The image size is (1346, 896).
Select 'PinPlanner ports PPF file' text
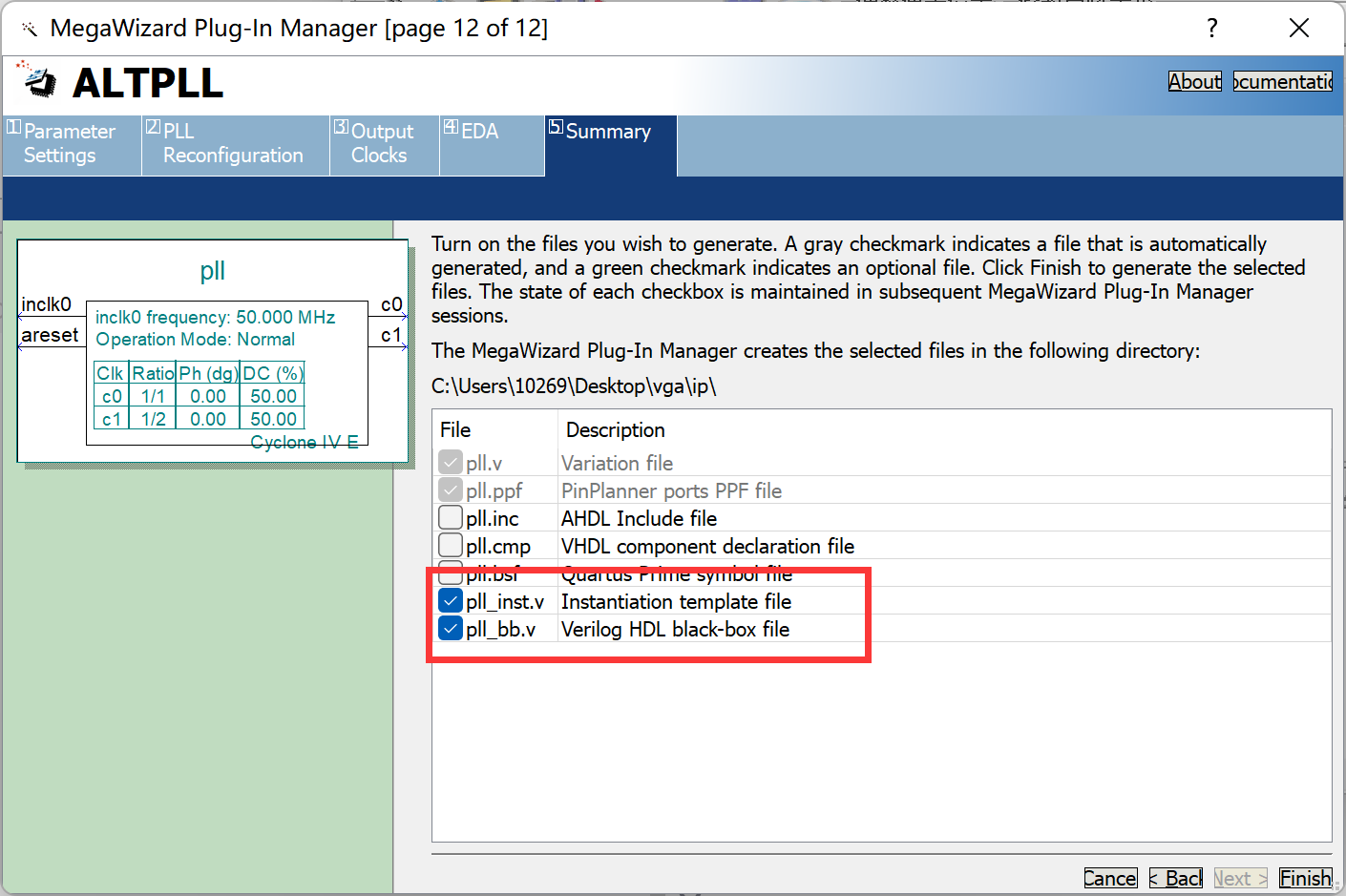(x=671, y=491)
